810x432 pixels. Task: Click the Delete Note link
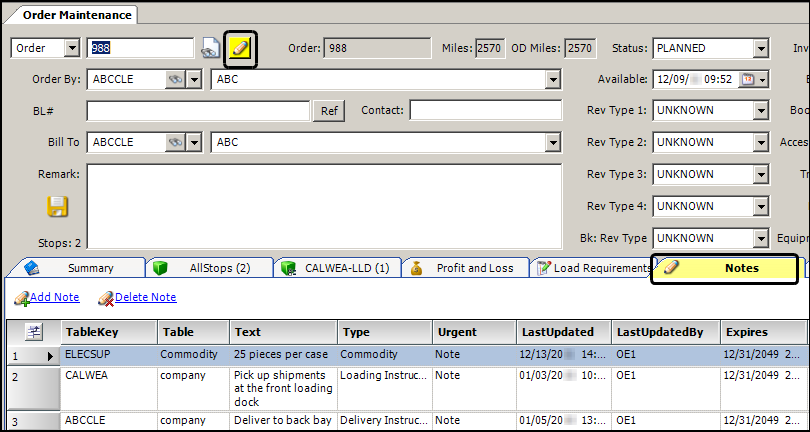[x=144, y=297]
